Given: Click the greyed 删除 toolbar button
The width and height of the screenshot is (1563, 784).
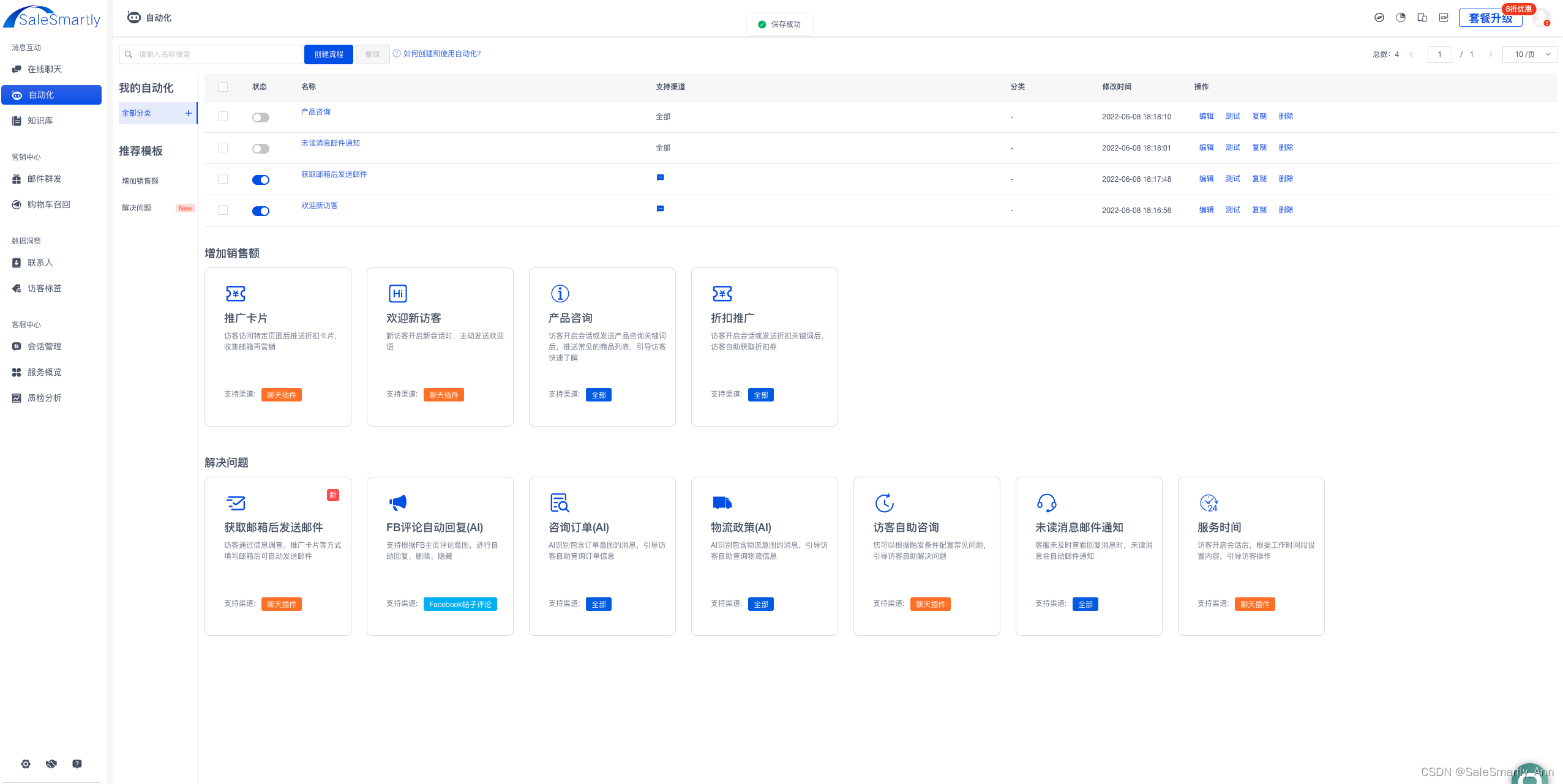Looking at the screenshot, I should pos(373,54).
